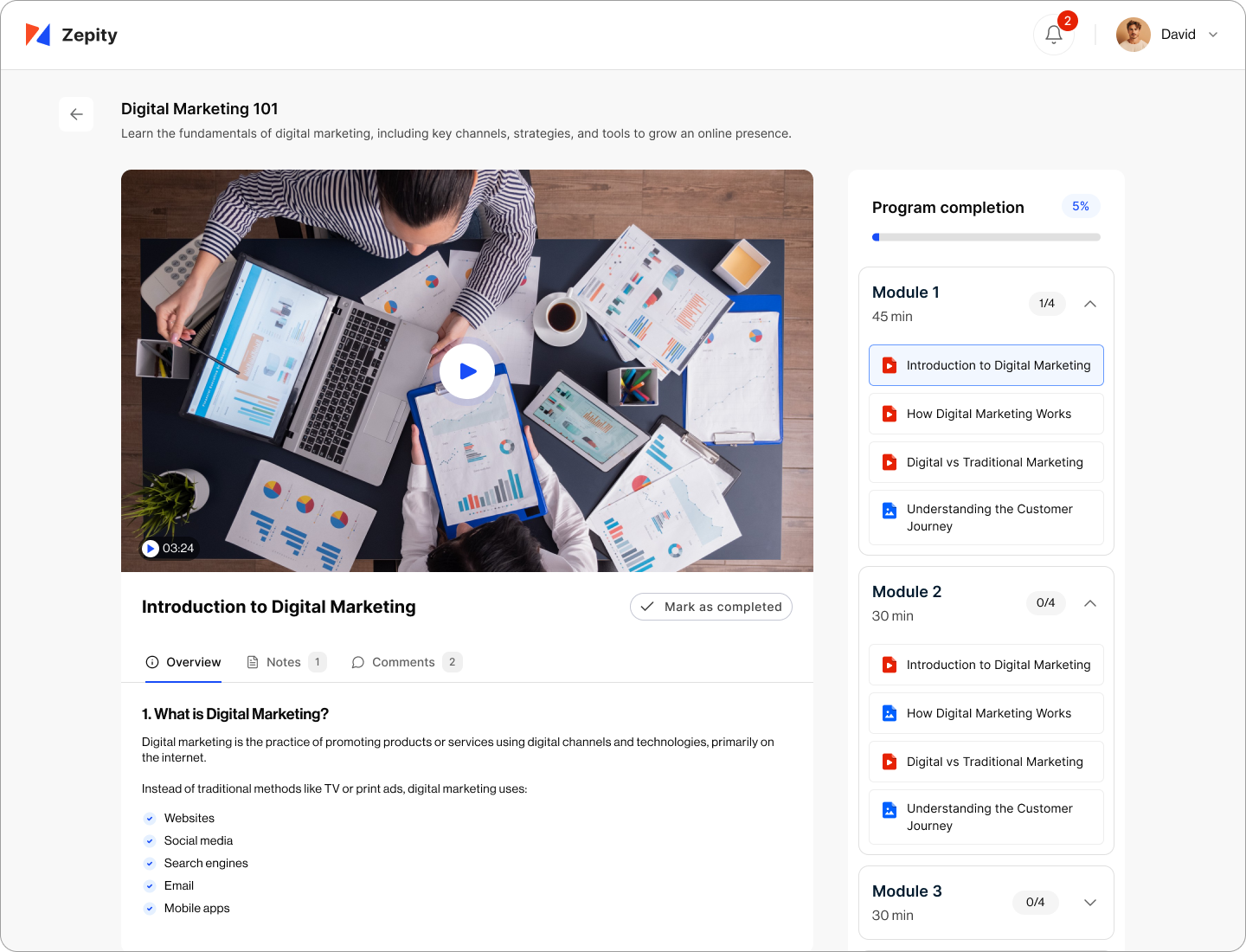Open the Comments tab
This screenshot has width=1246, height=952.
pos(403,662)
